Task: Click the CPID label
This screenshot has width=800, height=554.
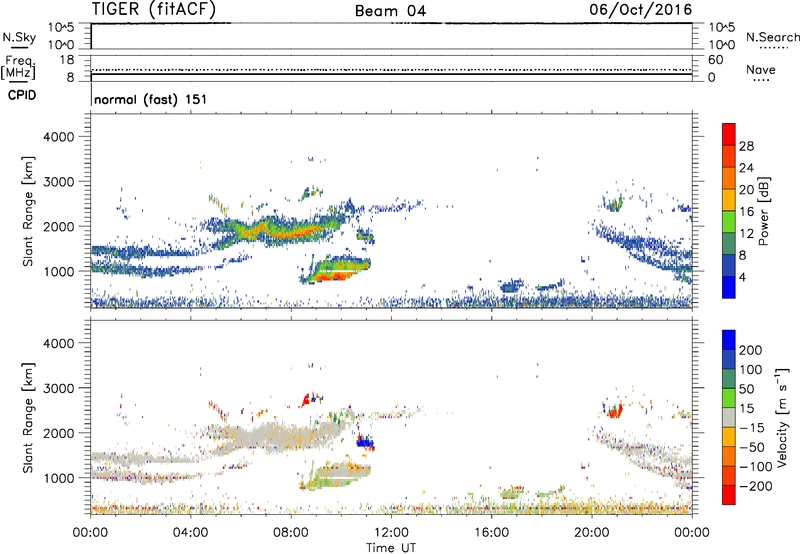Action: click(x=22, y=95)
